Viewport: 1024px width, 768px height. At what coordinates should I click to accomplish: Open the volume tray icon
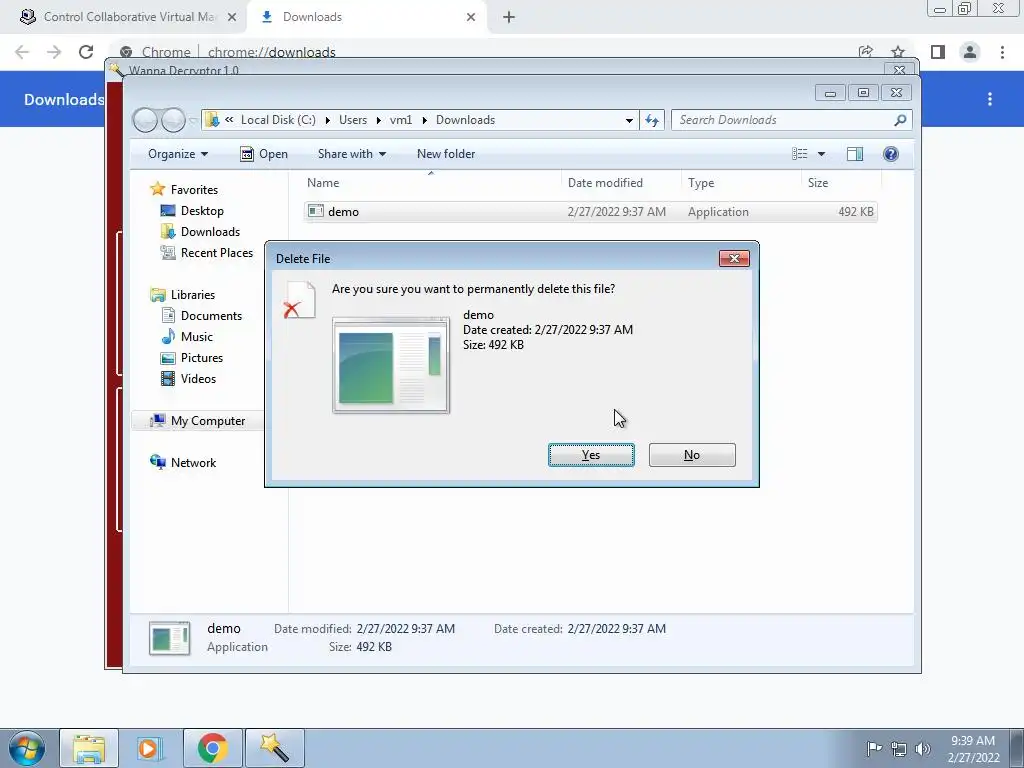point(922,749)
